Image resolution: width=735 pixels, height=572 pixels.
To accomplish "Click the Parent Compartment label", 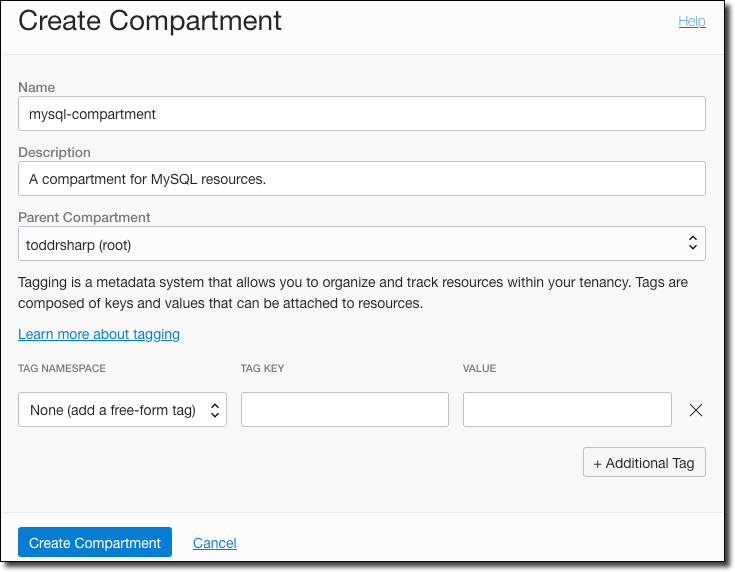I will tap(84, 217).
